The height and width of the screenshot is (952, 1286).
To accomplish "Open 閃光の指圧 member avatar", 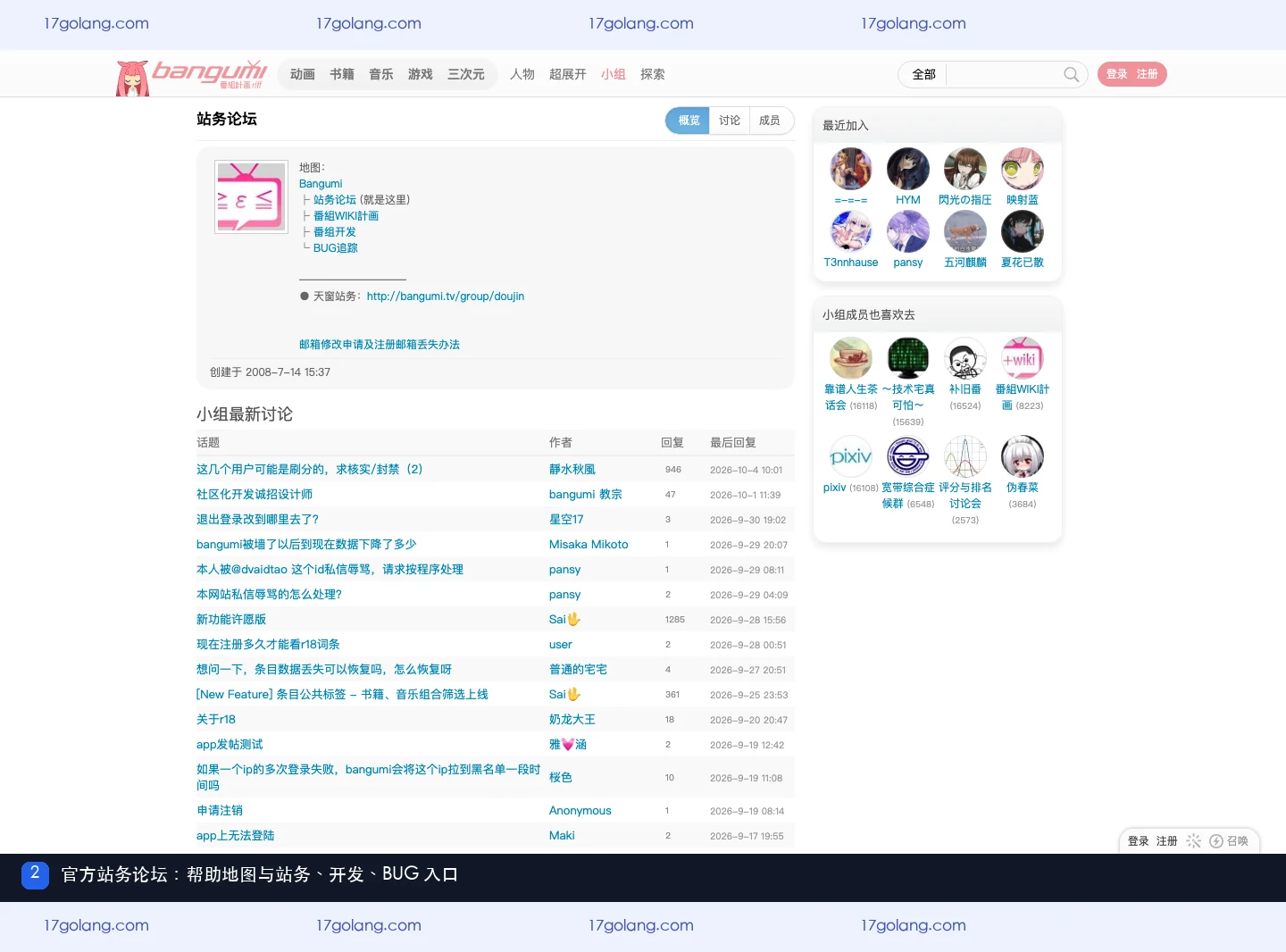I will pyautogui.click(x=965, y=169).
